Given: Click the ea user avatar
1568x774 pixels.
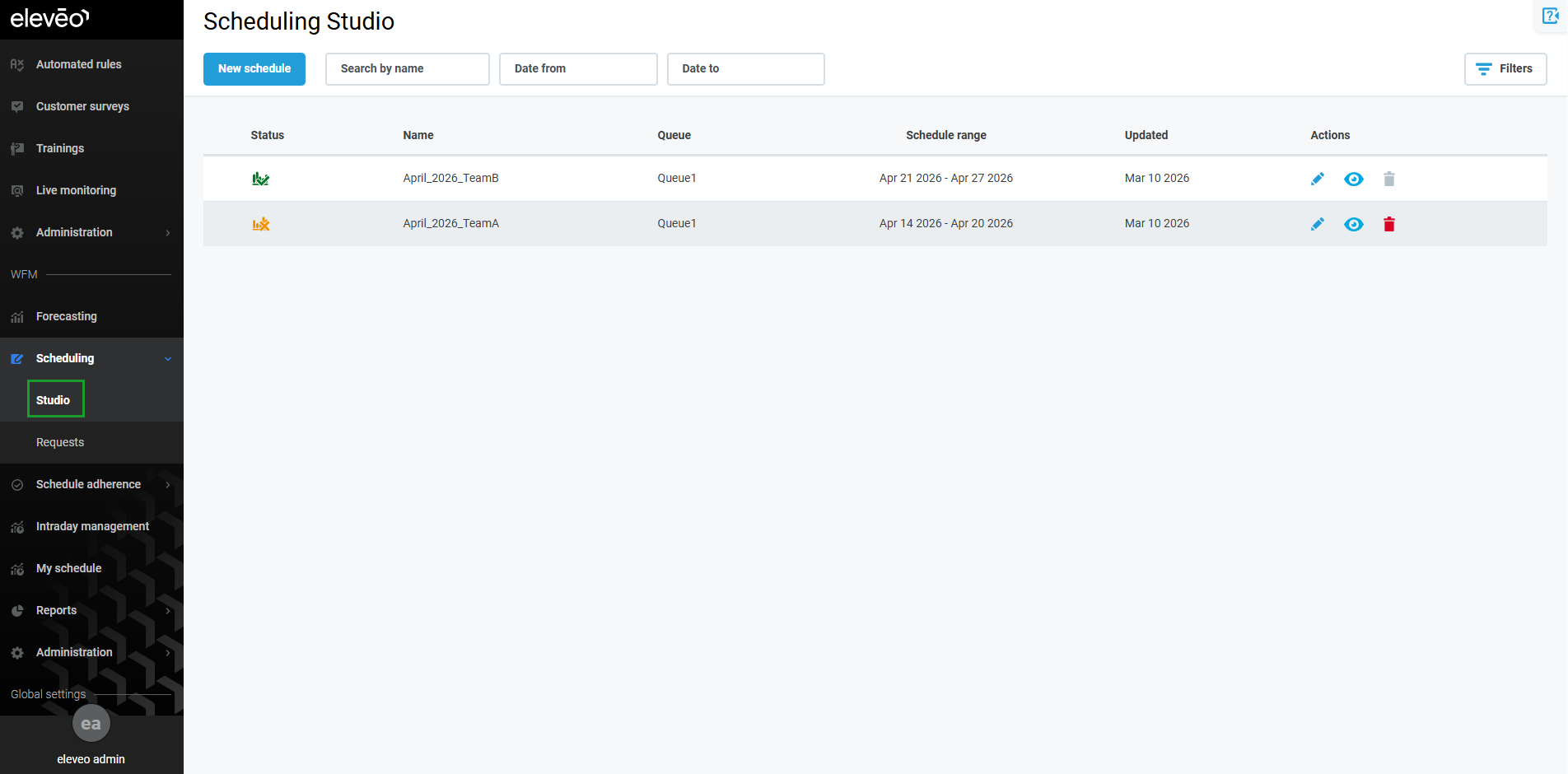Looking at the screenshot, I should (91, 724).
